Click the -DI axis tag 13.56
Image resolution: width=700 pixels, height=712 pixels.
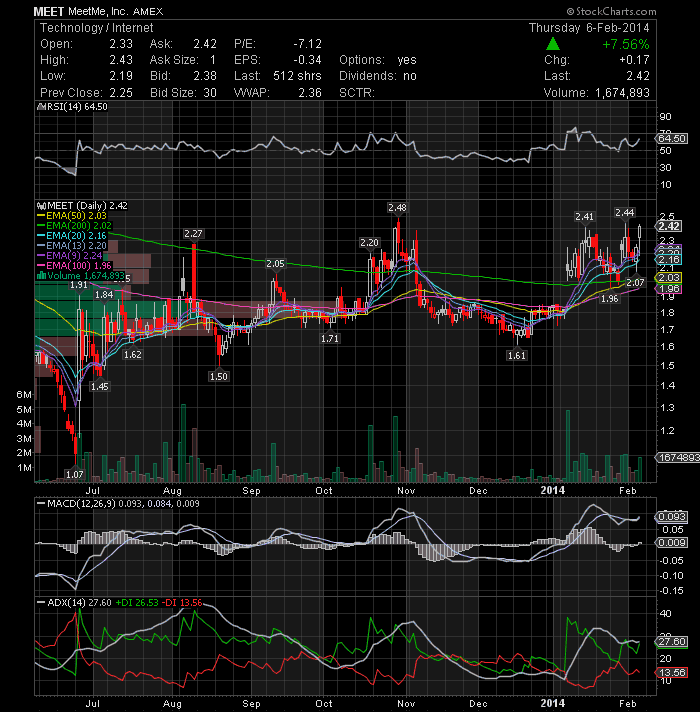point(672,672)
